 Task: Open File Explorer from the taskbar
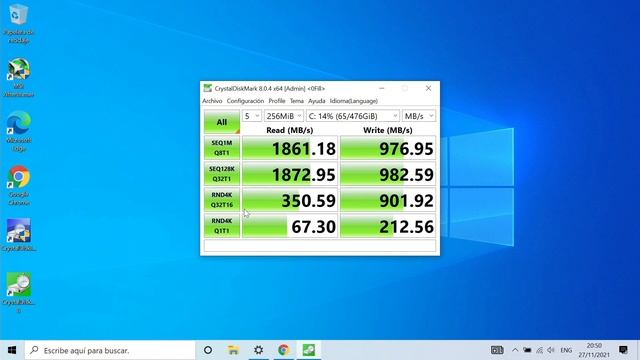coord(233,350)
